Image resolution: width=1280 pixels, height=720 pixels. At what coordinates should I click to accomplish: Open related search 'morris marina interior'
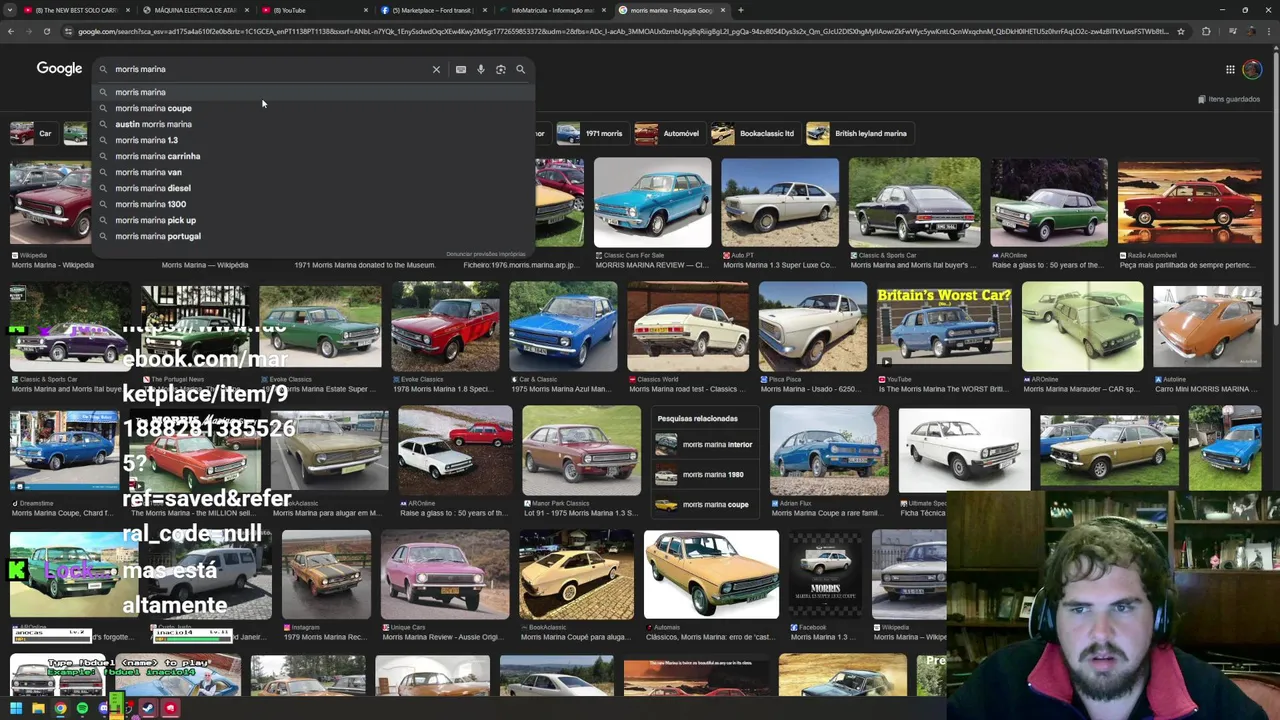(704, 445)
